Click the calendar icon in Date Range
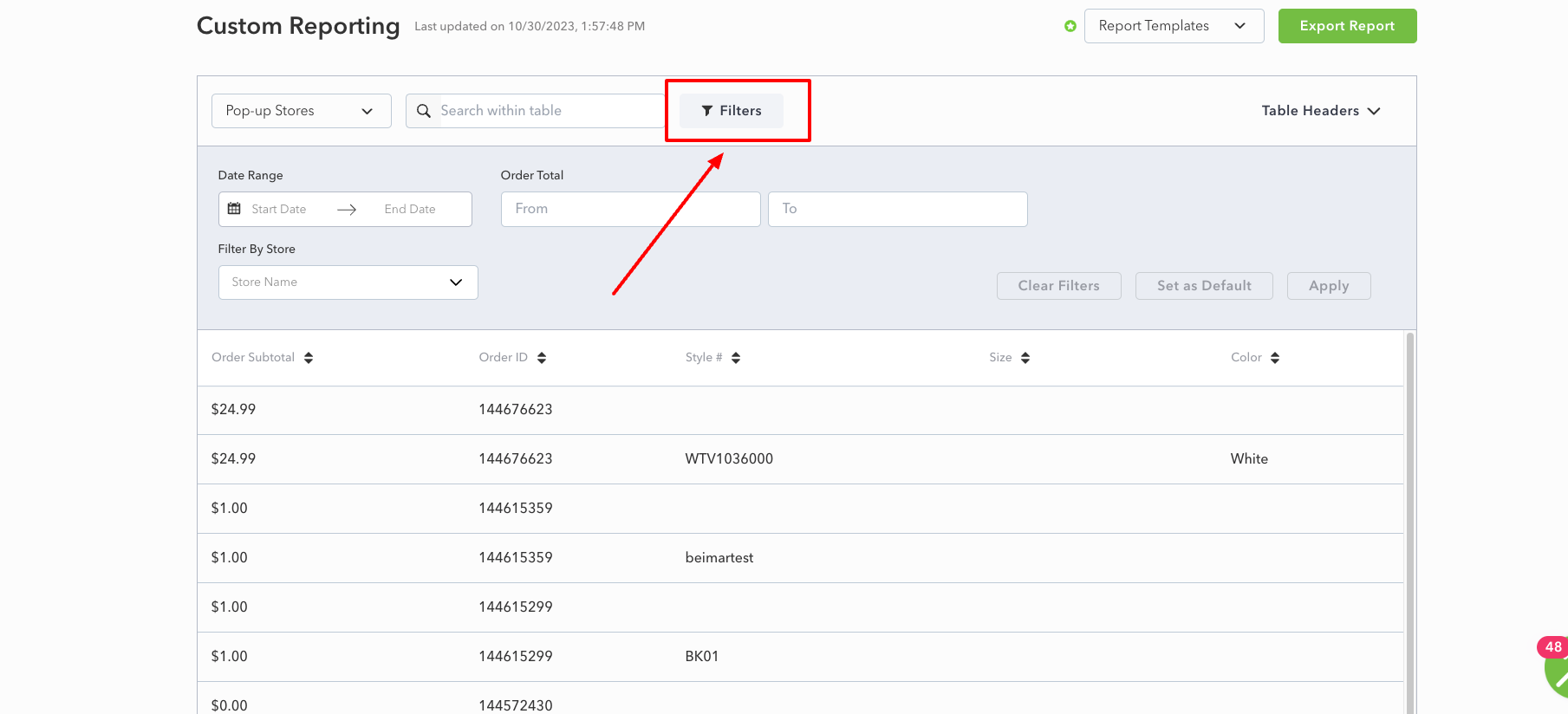 point(234,209)
